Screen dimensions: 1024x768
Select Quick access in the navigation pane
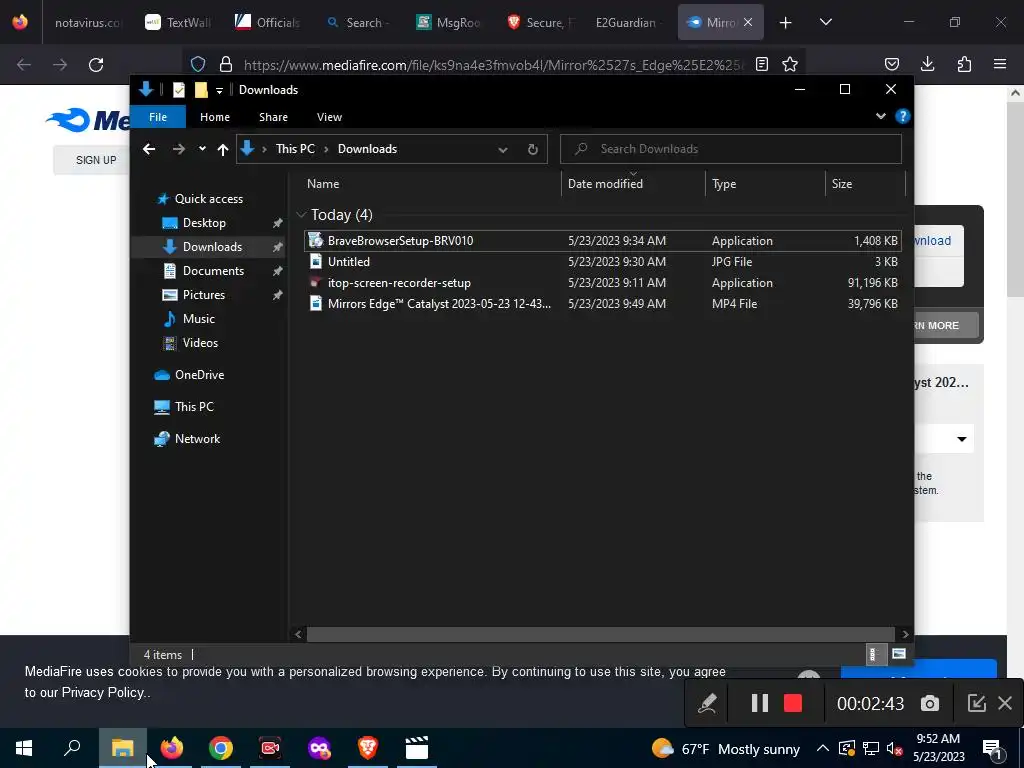point(208,199)
